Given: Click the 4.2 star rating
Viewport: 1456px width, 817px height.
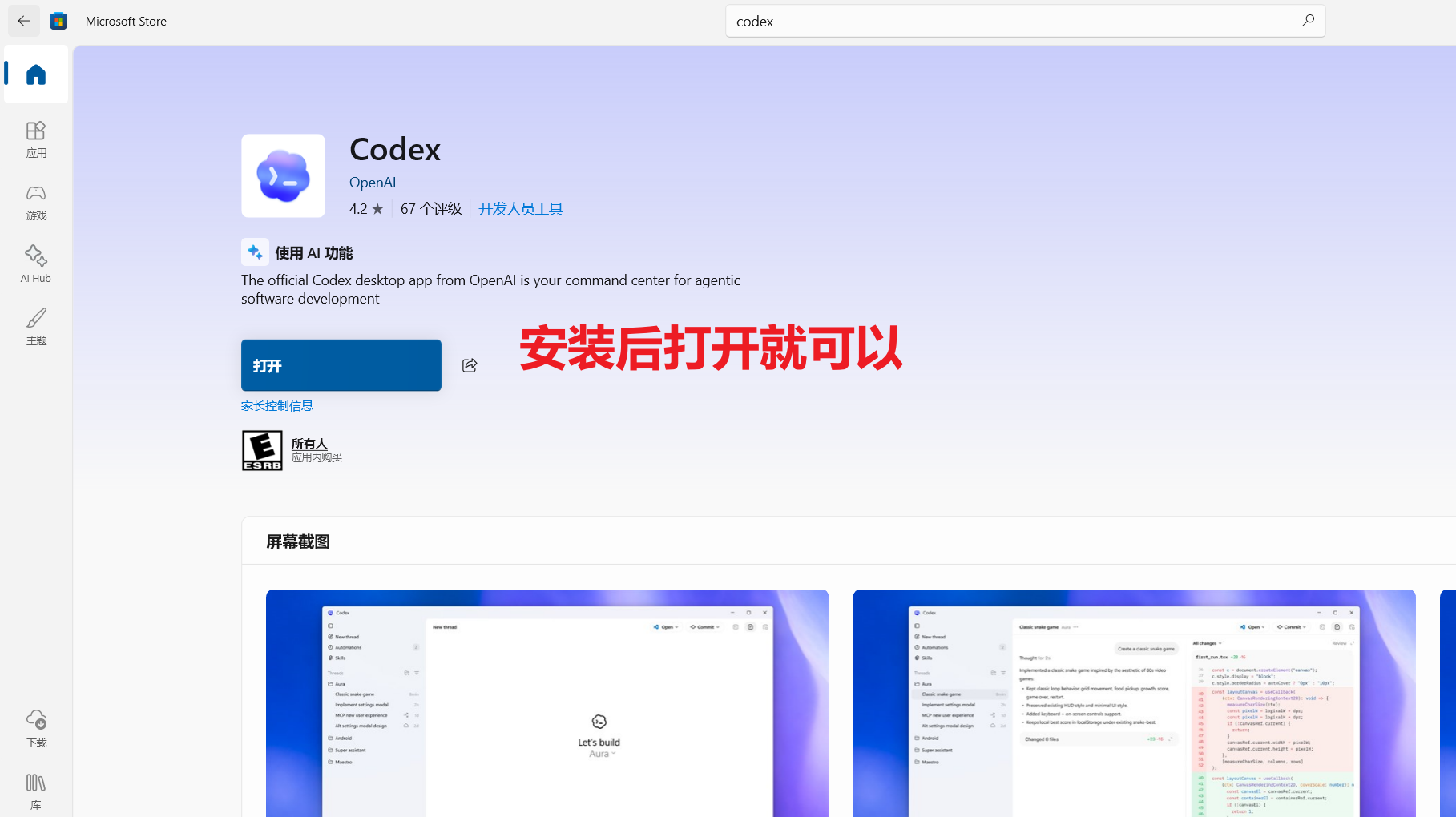Looking at the screenshot, I should (366, 209).
